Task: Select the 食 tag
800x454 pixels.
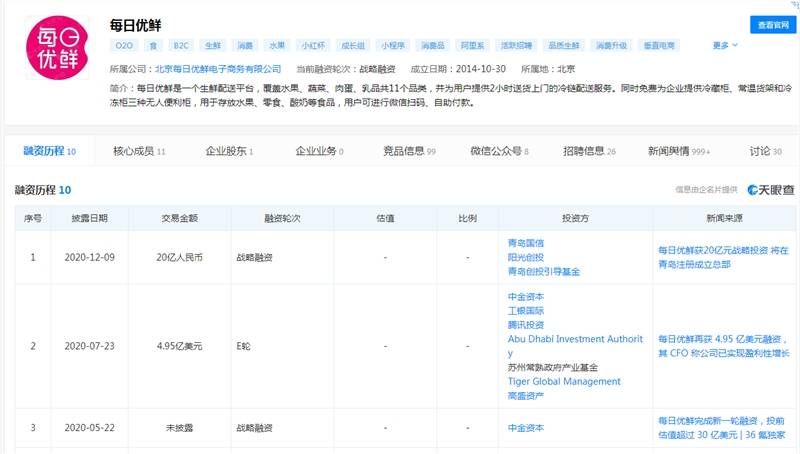Action: [153, 45]
